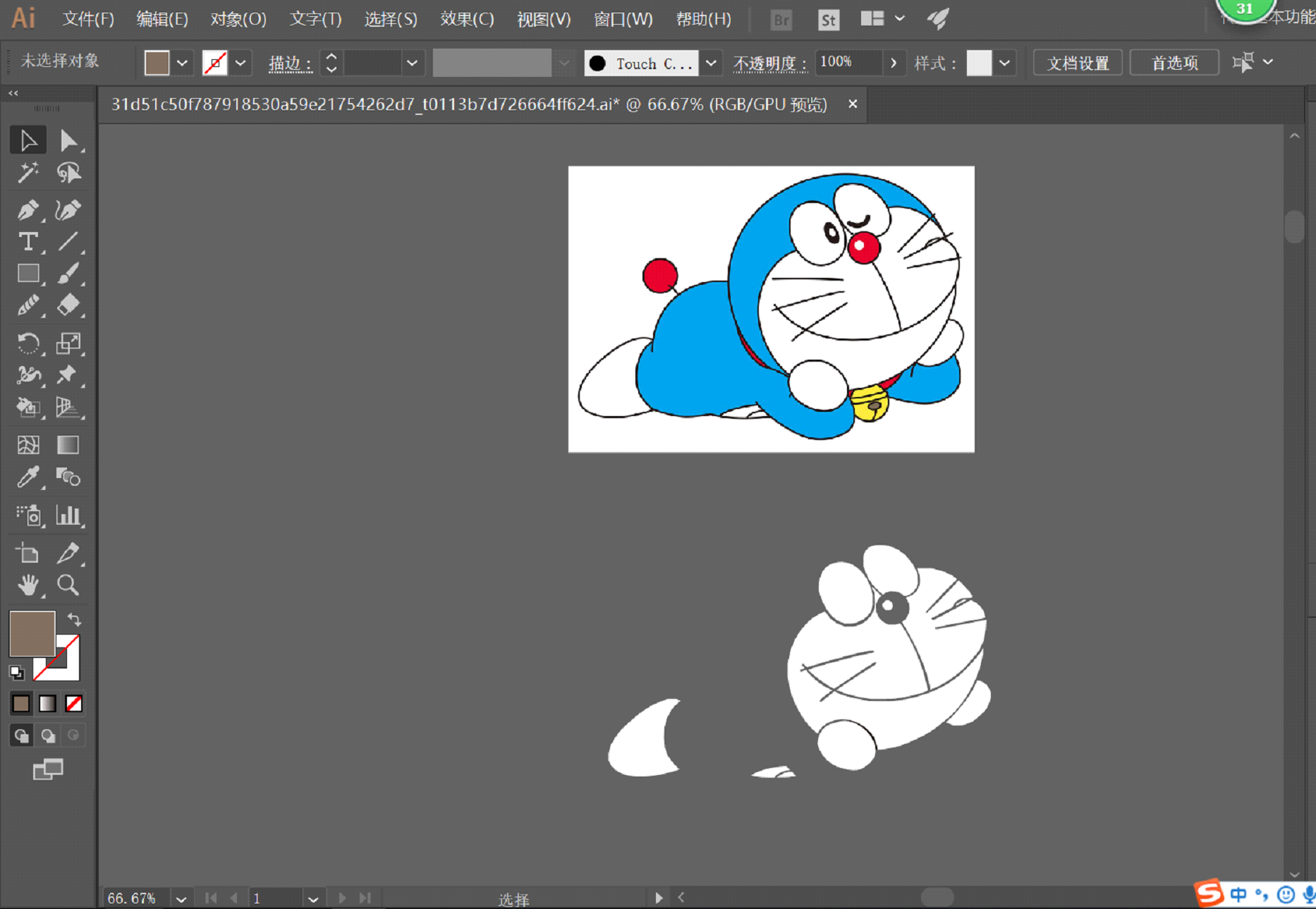This screenshot has height=909, width=1316.
Task: Select the Puppet Warp pin tool
Action: (x=68, y=375)
